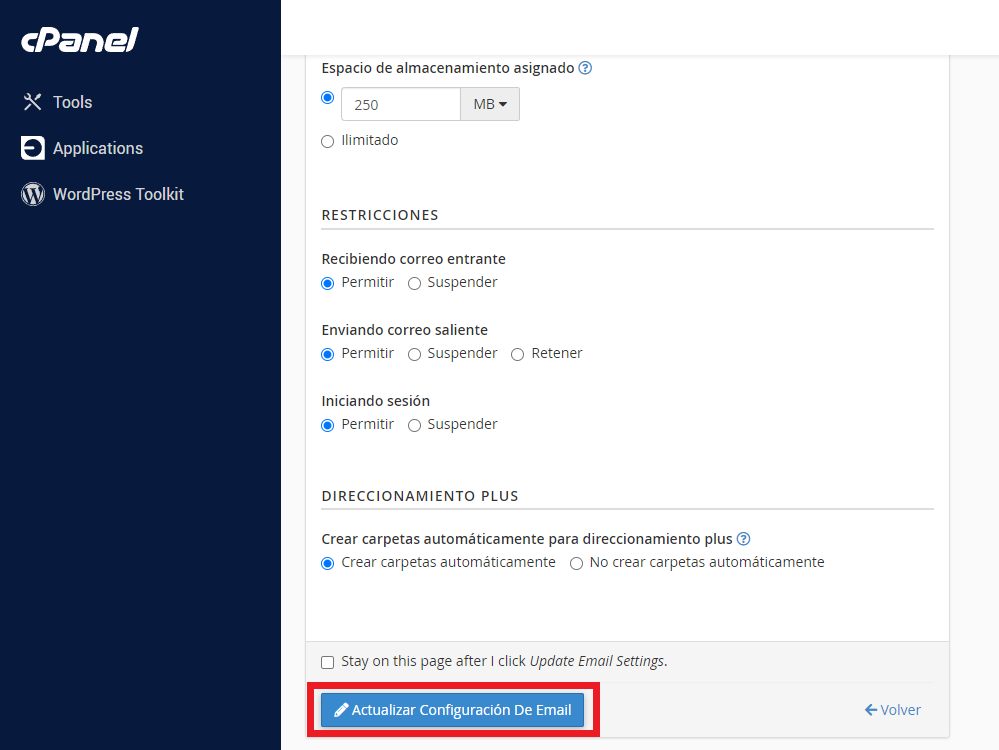Select Retener for Enviando correo saliente
This screenshot has height=750, width=999.
click(517, 354)
